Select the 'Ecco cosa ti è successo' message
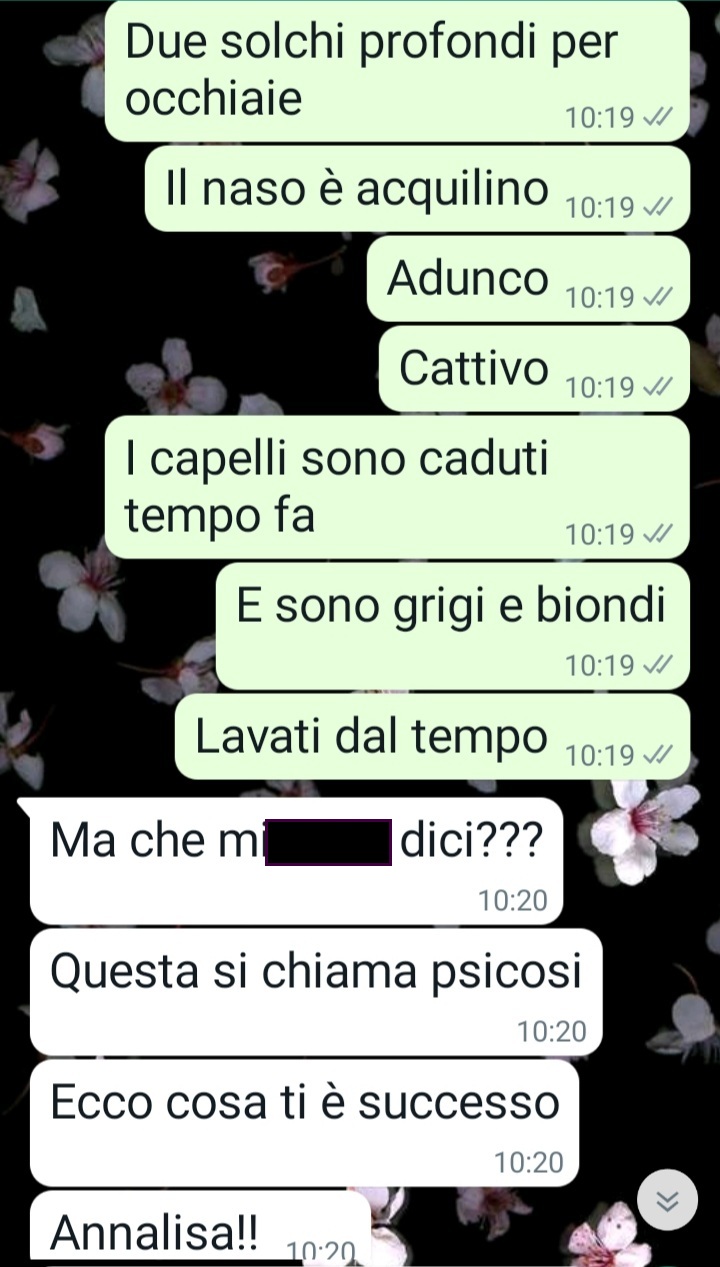 pyautogui.click(x=304, y=1123)
